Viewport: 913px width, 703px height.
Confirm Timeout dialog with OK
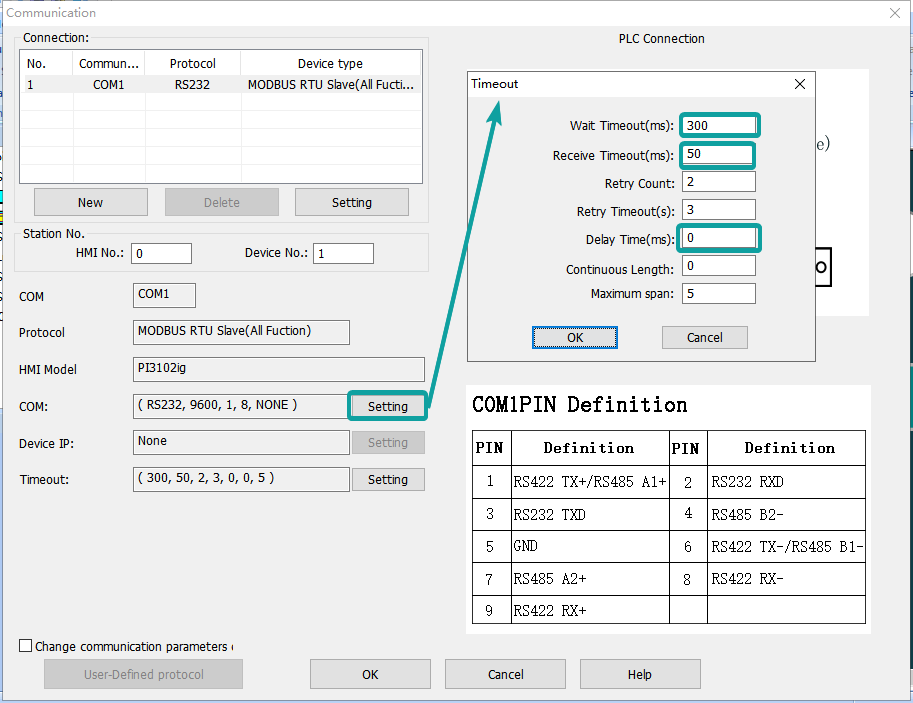[574, 337]
